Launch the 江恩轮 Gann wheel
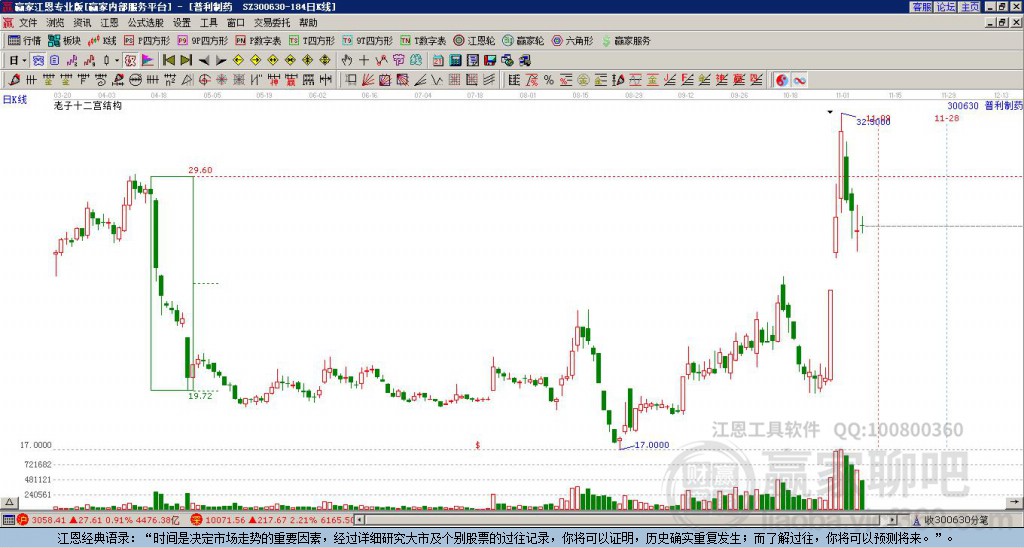The height and width of the screenshot is (548, 1024). tap(474, 40)
